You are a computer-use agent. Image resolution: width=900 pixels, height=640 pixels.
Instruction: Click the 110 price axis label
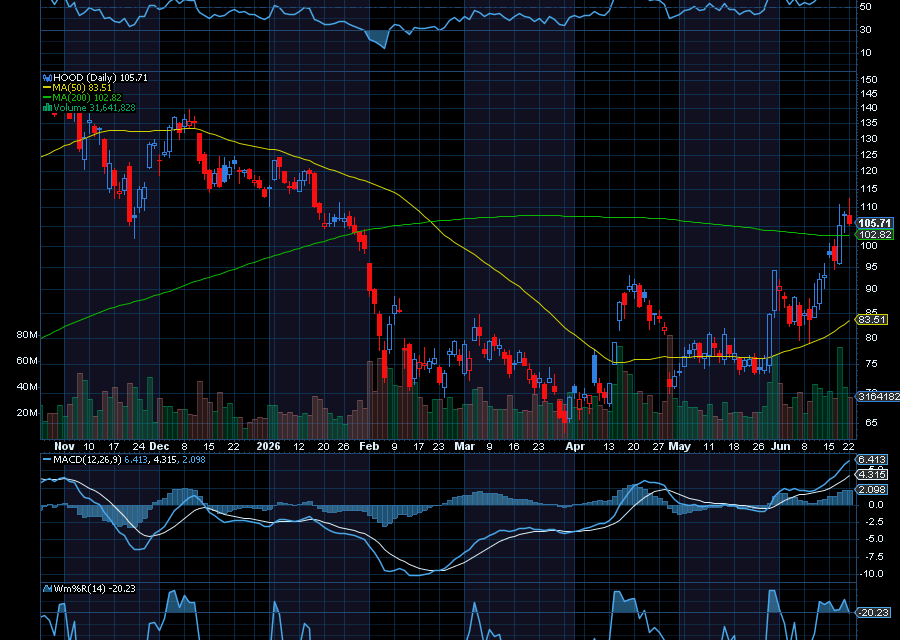pyautogui.click(x=869, y=207)
